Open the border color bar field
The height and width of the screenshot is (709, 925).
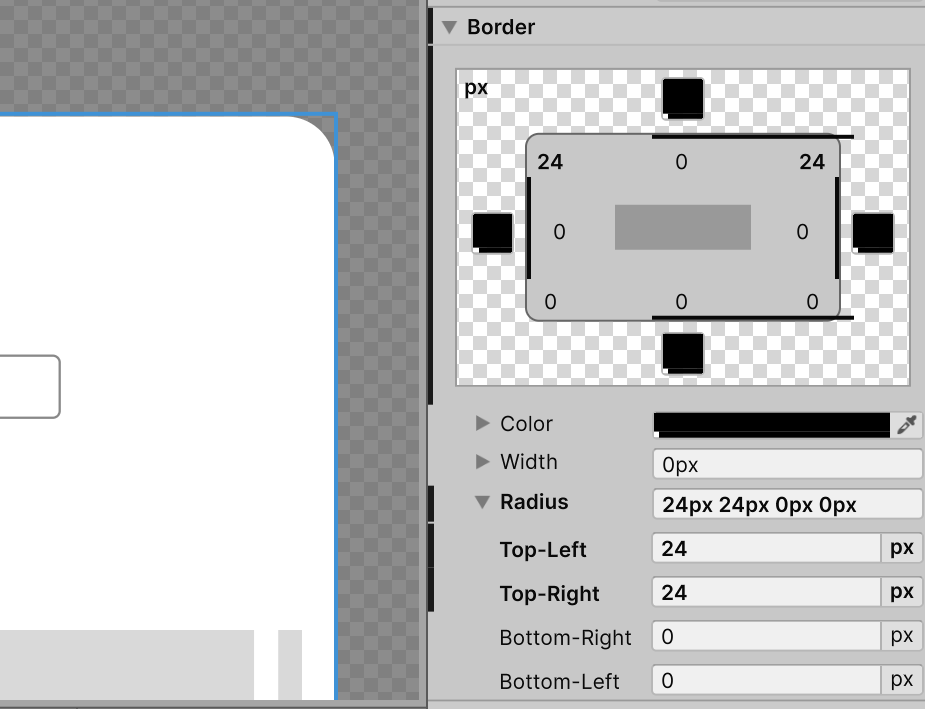771,424
